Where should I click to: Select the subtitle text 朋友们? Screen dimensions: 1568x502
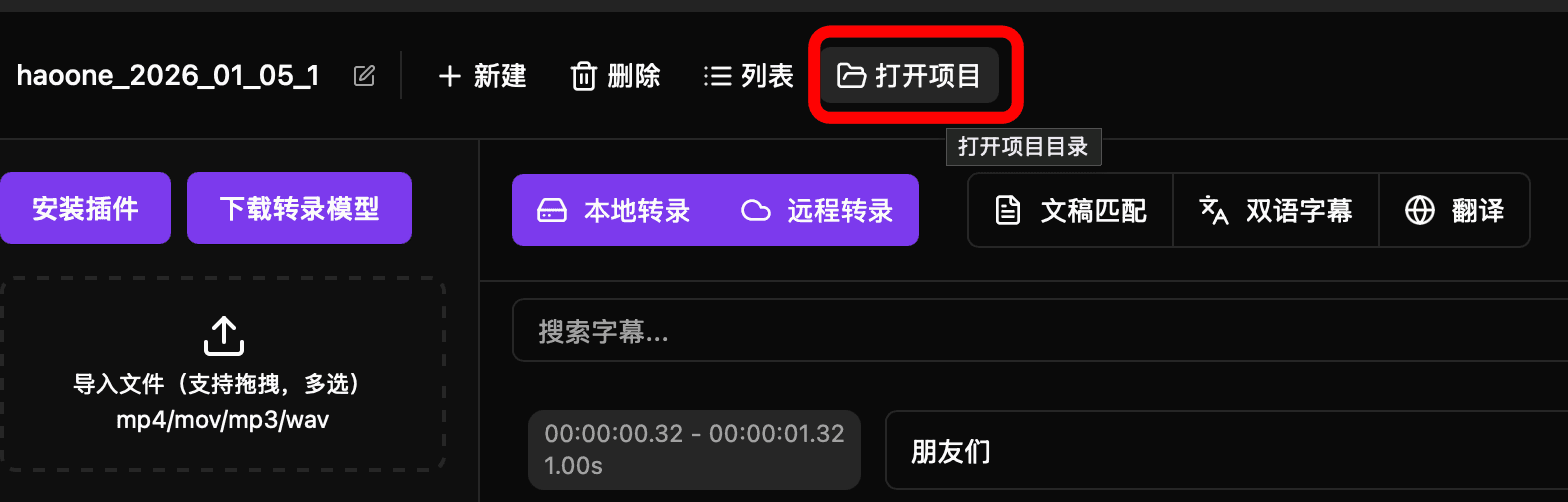tap(950, 451)
